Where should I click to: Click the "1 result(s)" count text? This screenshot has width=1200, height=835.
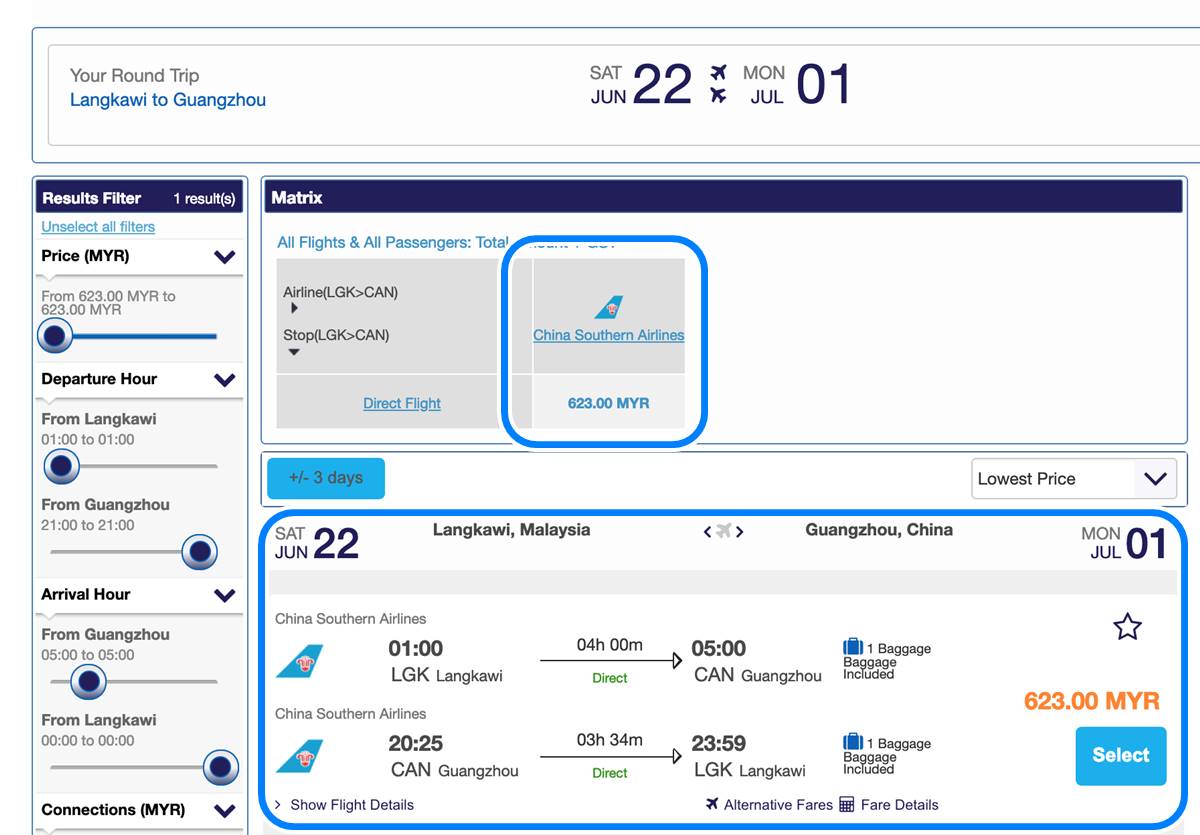click(204, 199)
